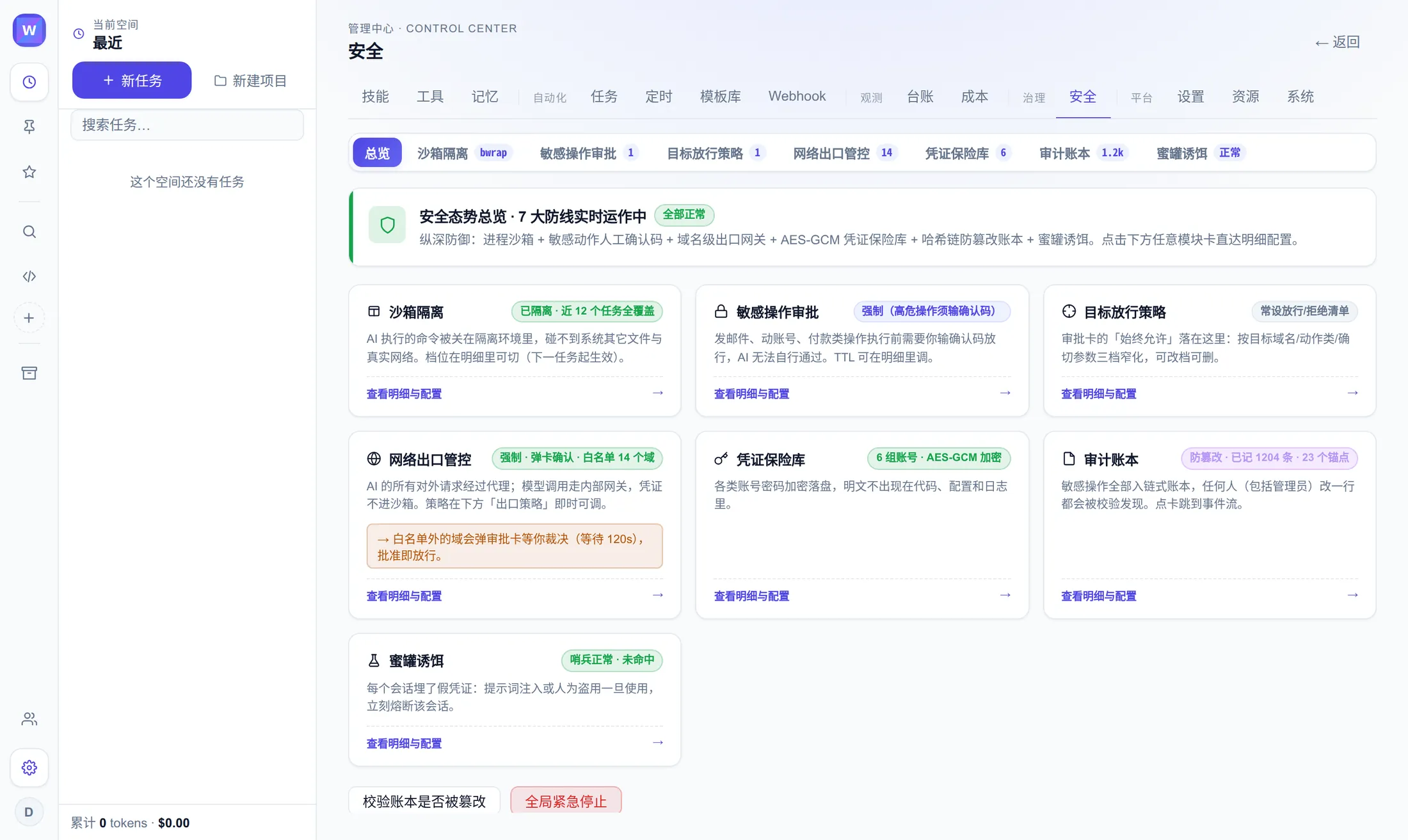Click the purple W workspace logo
This screenshot has height=840, width=1408.
29,30
